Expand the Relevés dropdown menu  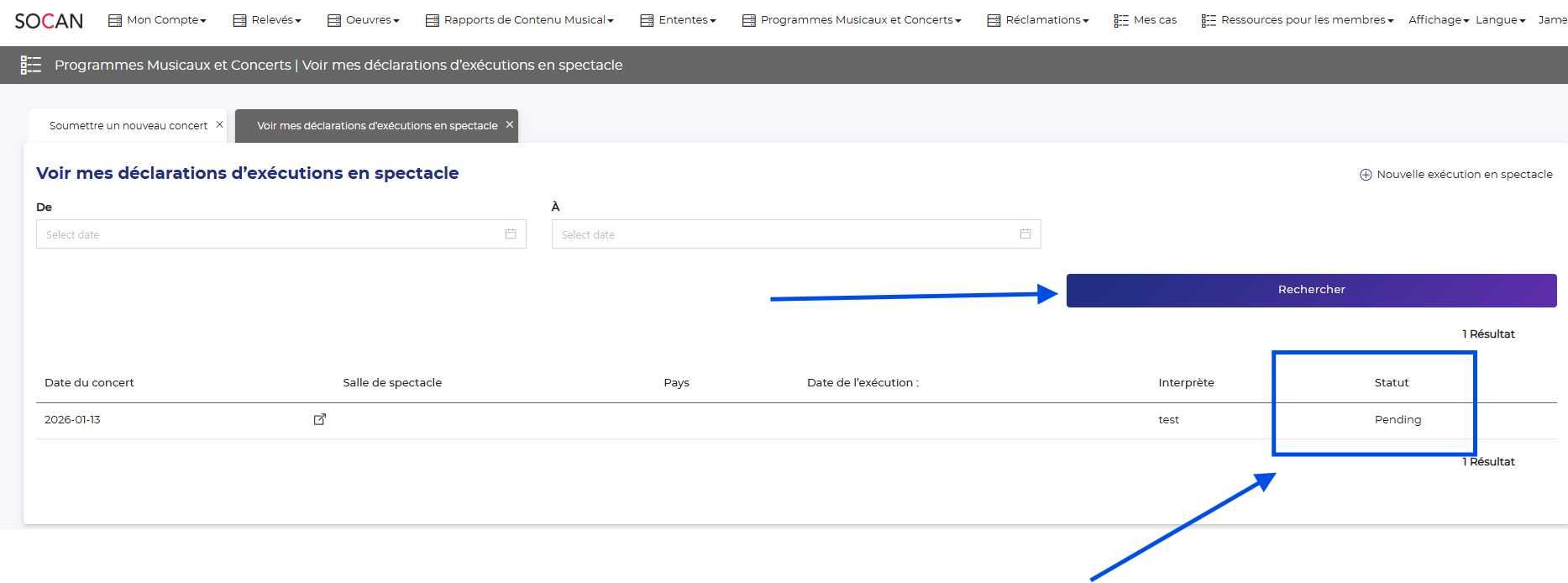tap(267, 20)
